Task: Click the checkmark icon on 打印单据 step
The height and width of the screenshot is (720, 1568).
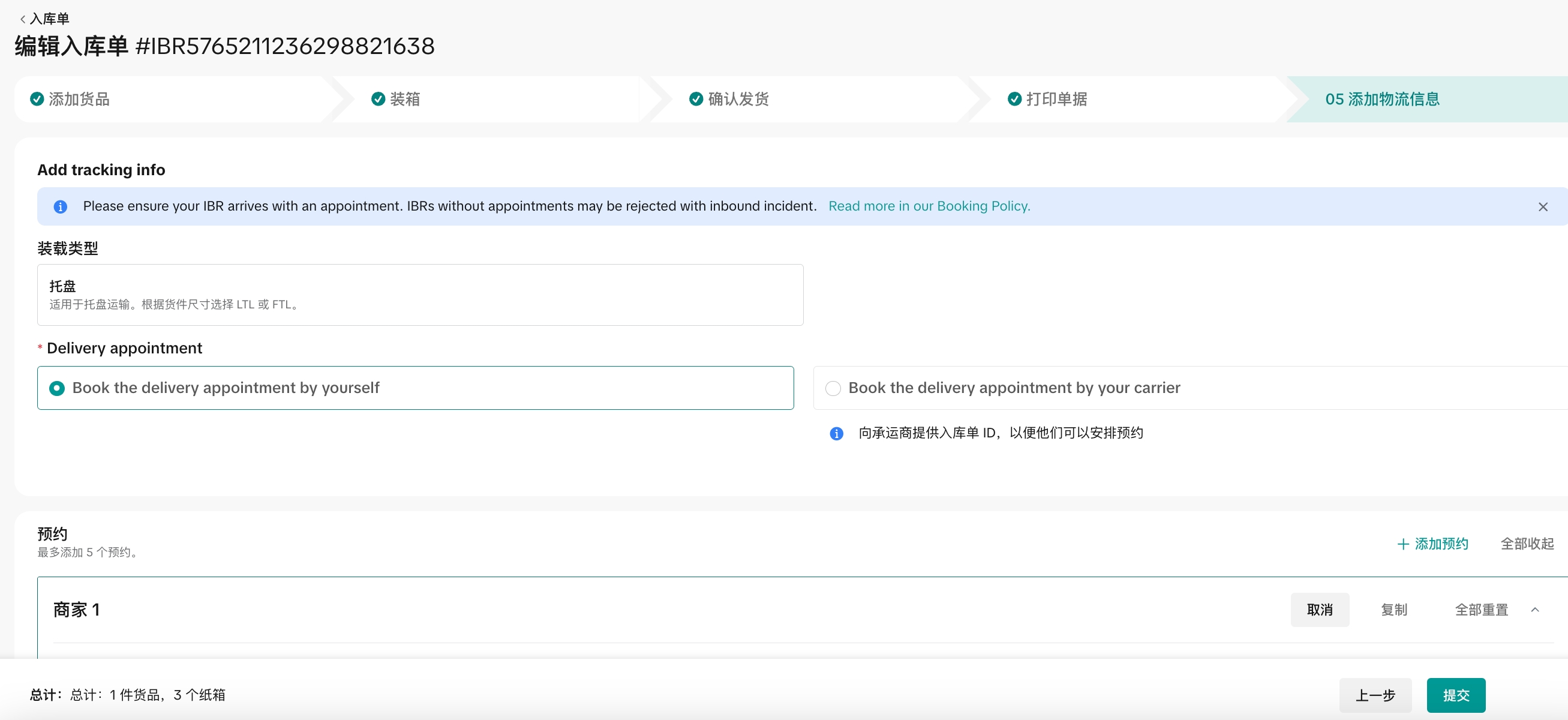Action: pyautogui.click(x=1014, y=98)
